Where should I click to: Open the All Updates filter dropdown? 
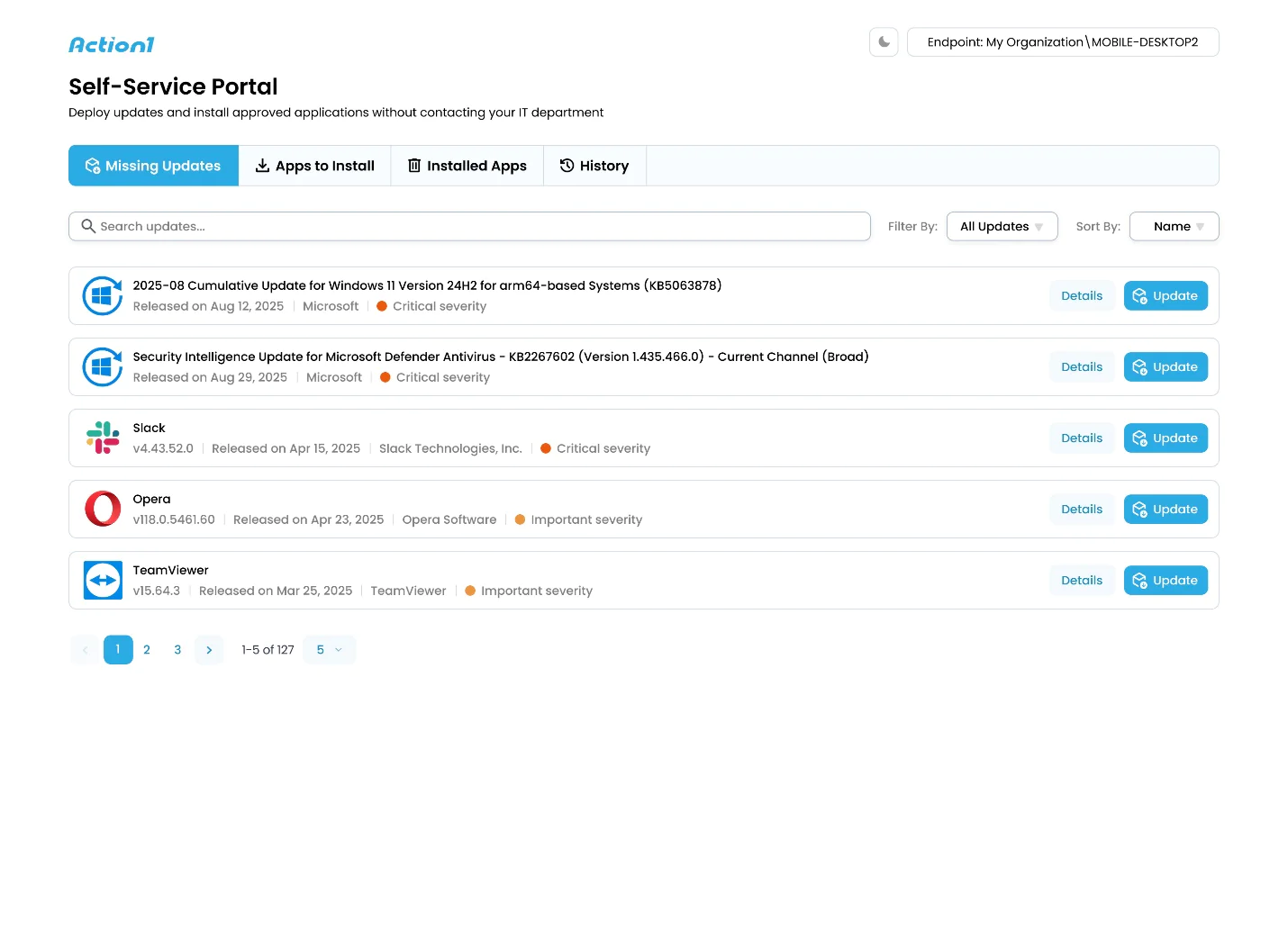pos(1002,227)
